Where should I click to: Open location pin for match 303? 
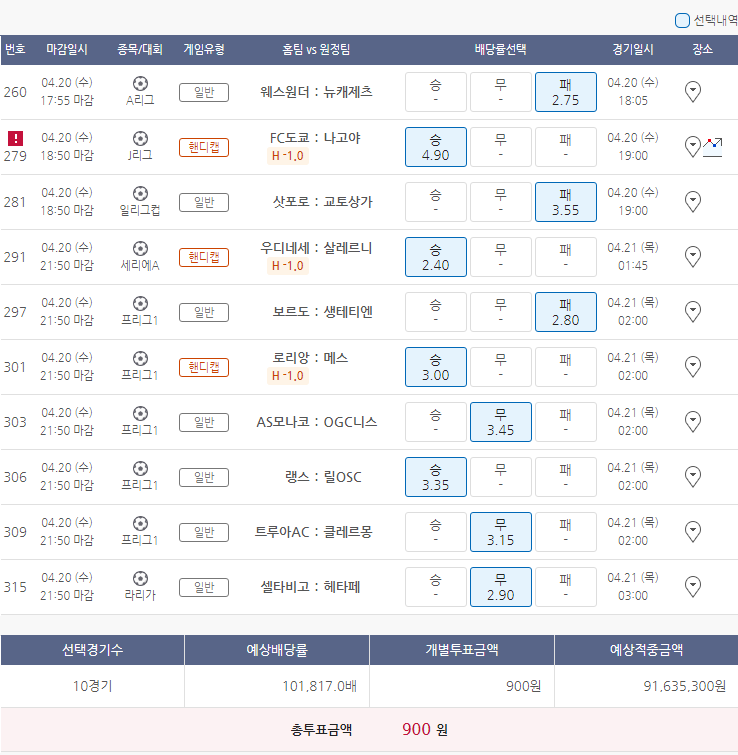(692, 421)
